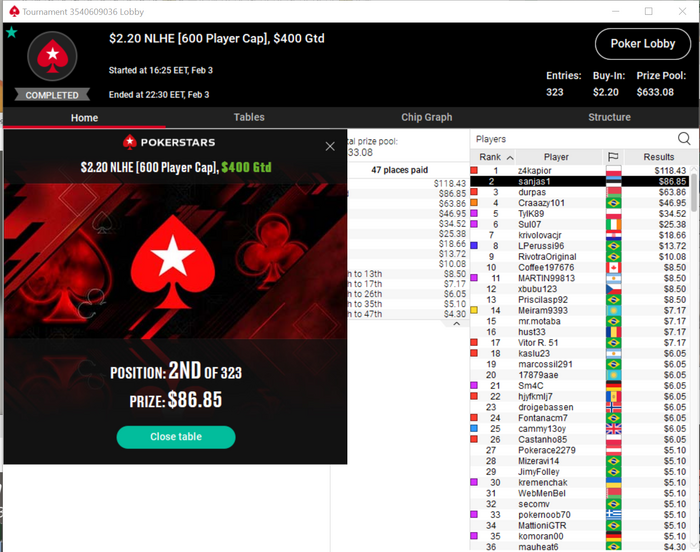Sort by the Results column header
Screen dimensions: 700x552
[x=658, y=157]
